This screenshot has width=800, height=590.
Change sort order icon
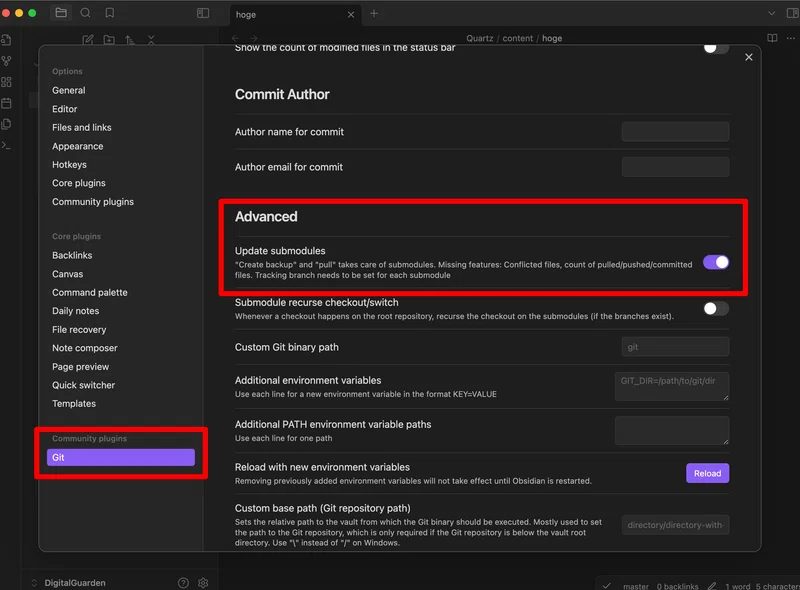[x=130, y=39]
